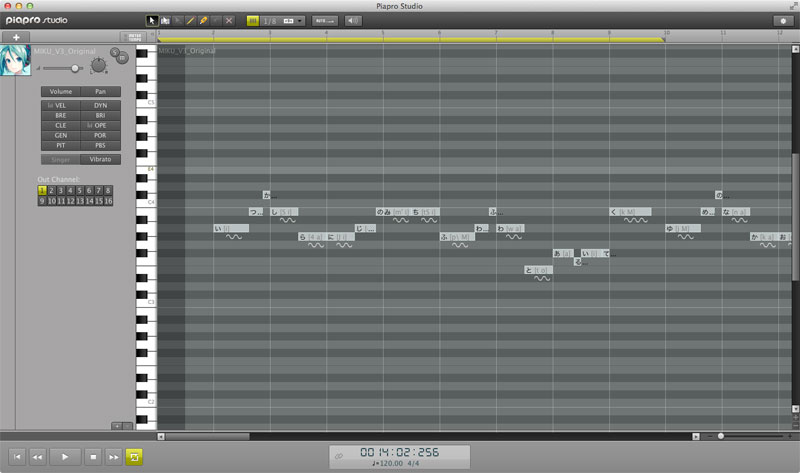This screenshot has width=800, height=473.
Task: Select the BRI parameter button
Action: (101, 115)
